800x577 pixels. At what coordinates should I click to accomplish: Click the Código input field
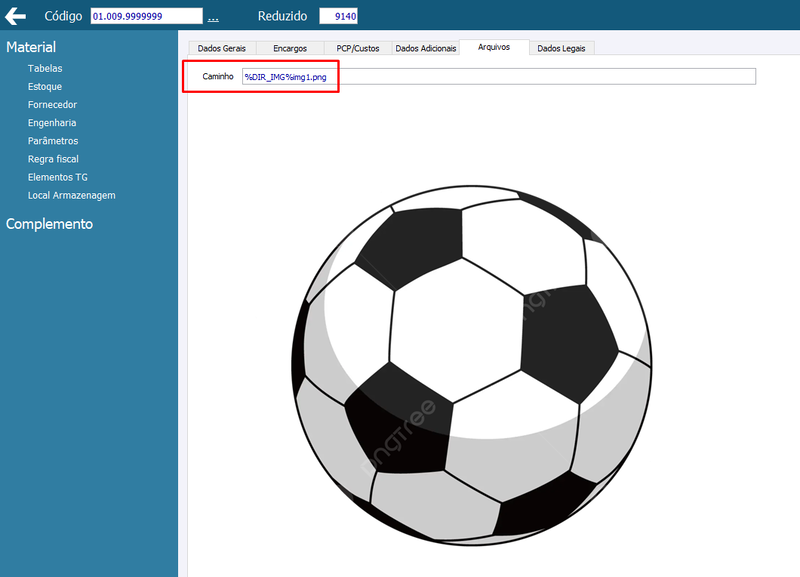pyautogui.click(x=146, y=16)
